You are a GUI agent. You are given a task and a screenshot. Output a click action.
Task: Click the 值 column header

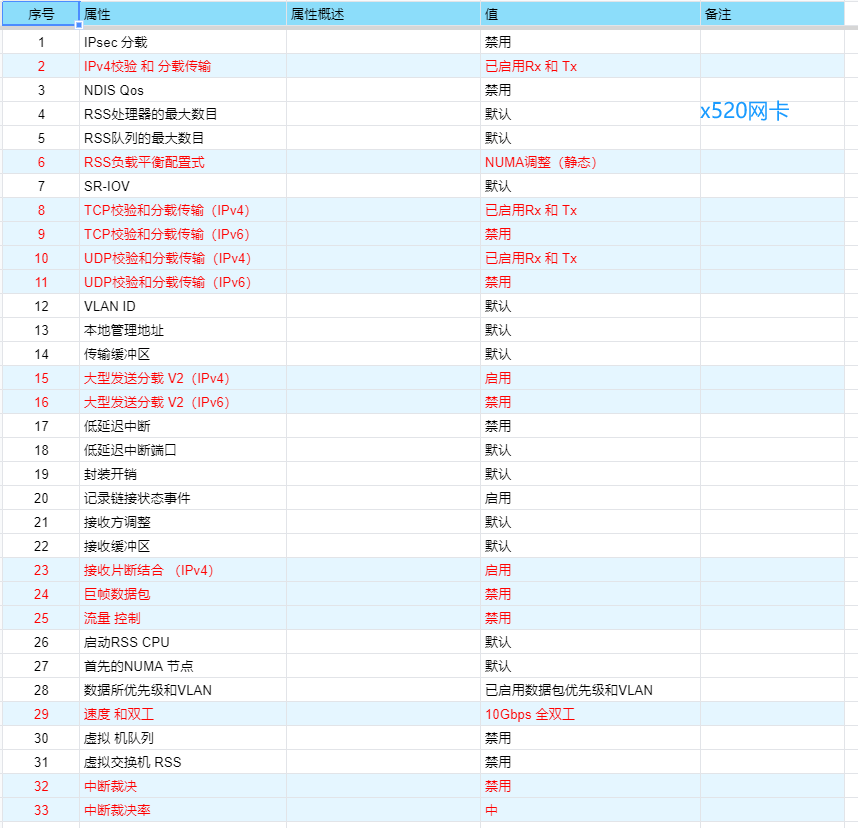[590, 14]
